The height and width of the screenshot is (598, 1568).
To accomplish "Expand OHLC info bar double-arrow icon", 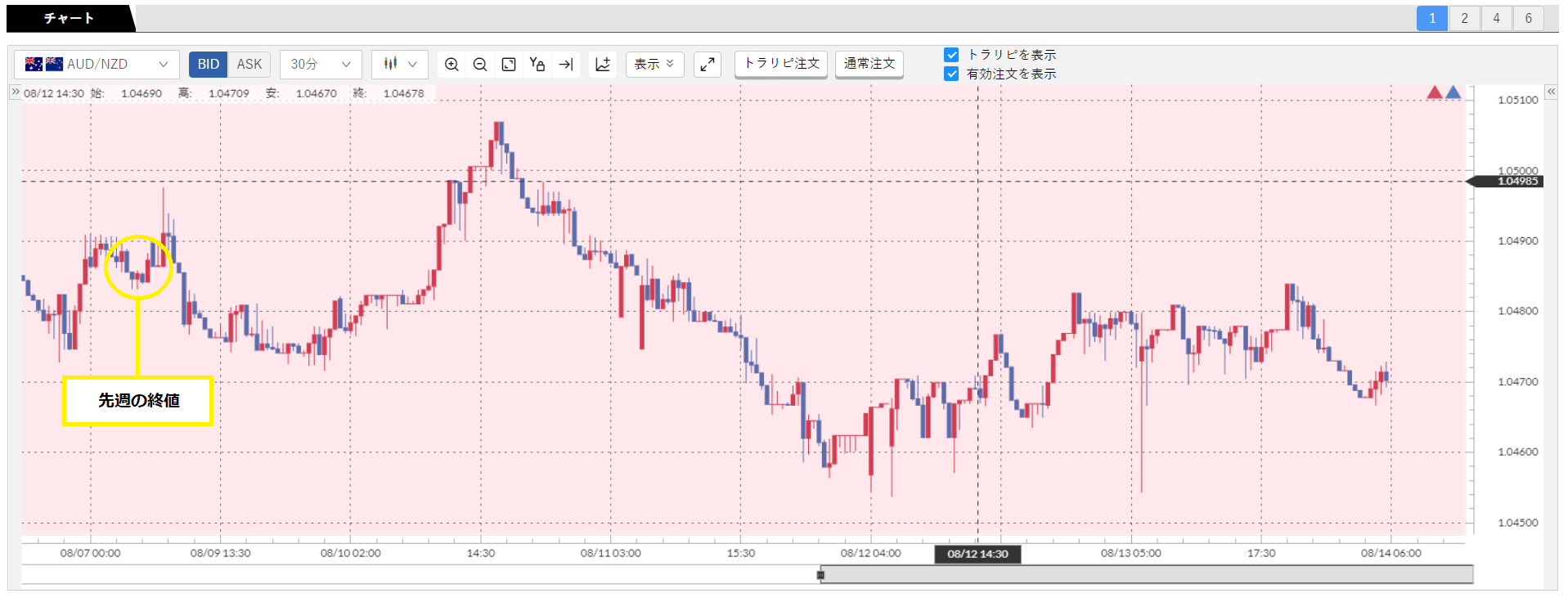I will [x=15, y=92].
